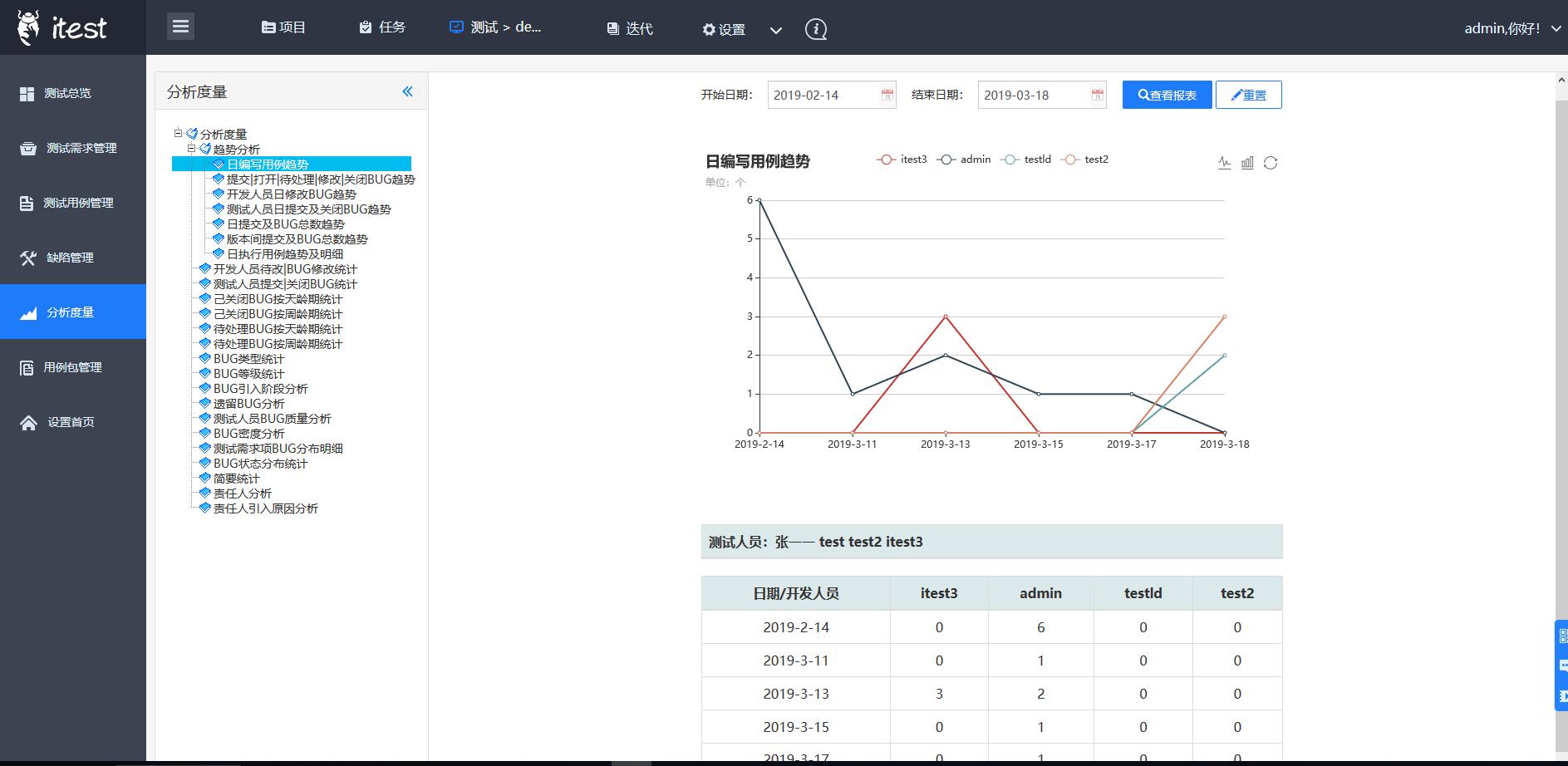1568x766 pixels.
Task: Select 日执行用例趋势及明细 tree item
Action: (x=285, y=254)
